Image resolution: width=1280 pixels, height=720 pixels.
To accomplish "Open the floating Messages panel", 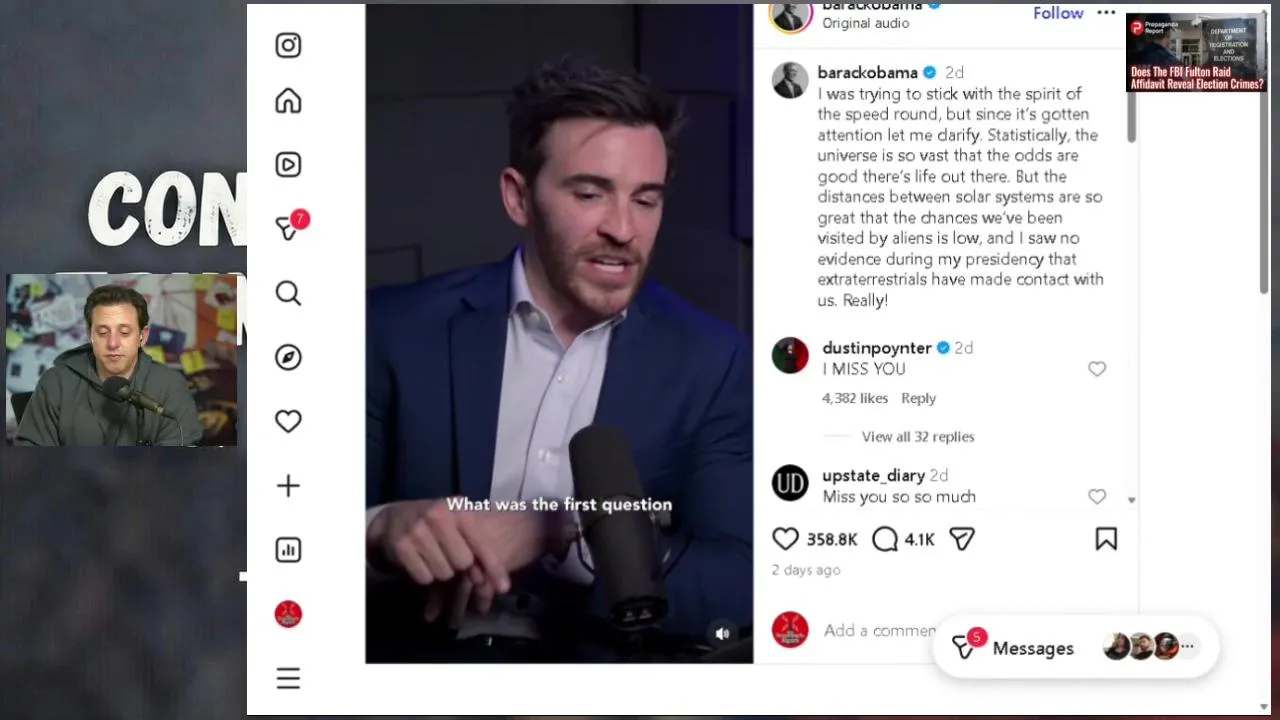I will pos(1075,648).
